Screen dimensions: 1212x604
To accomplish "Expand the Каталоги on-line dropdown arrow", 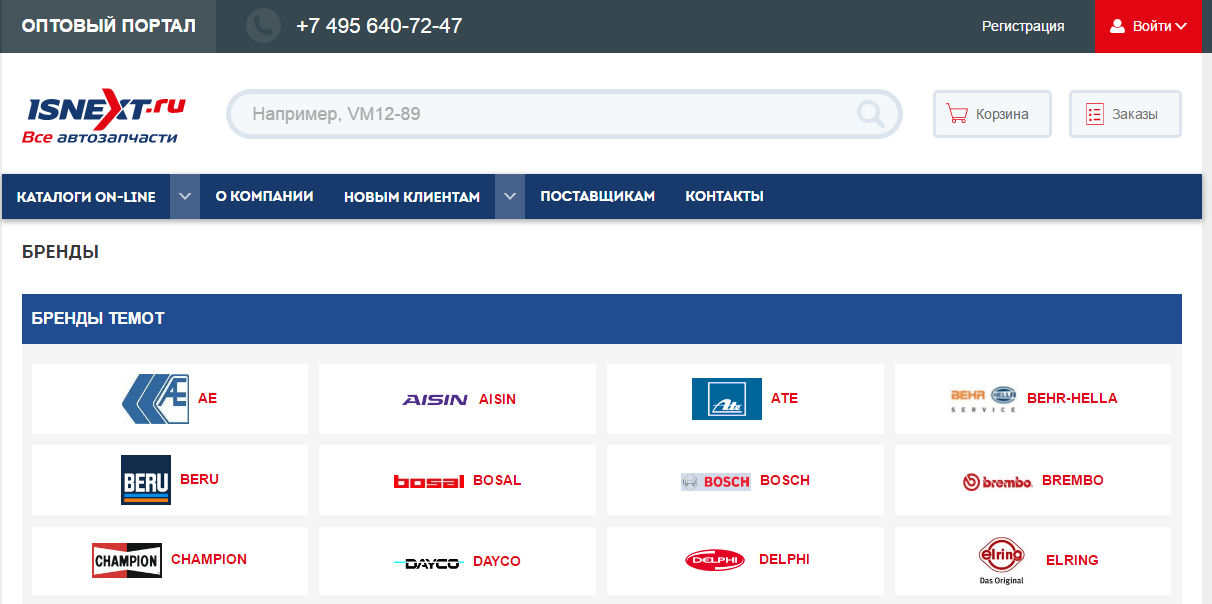I will pyautogui.click(x=185, y=197).
